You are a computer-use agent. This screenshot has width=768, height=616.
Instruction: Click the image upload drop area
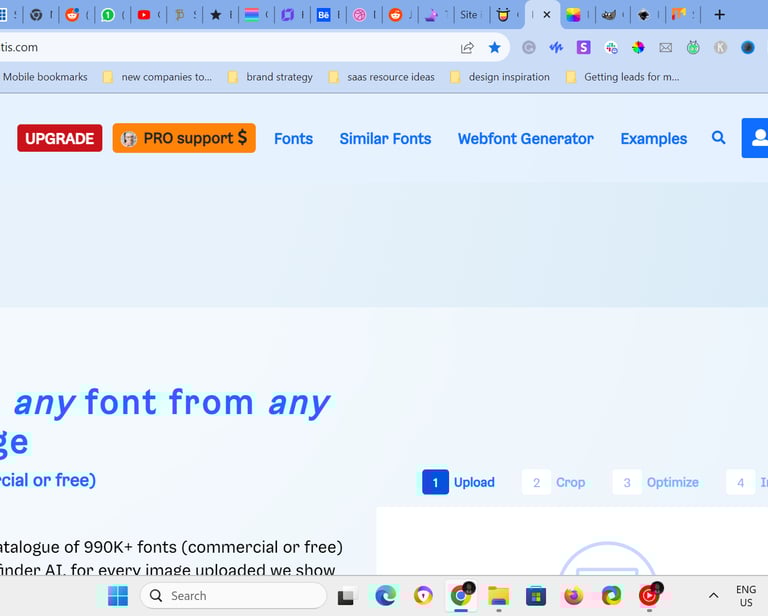[x=572, y=541]
